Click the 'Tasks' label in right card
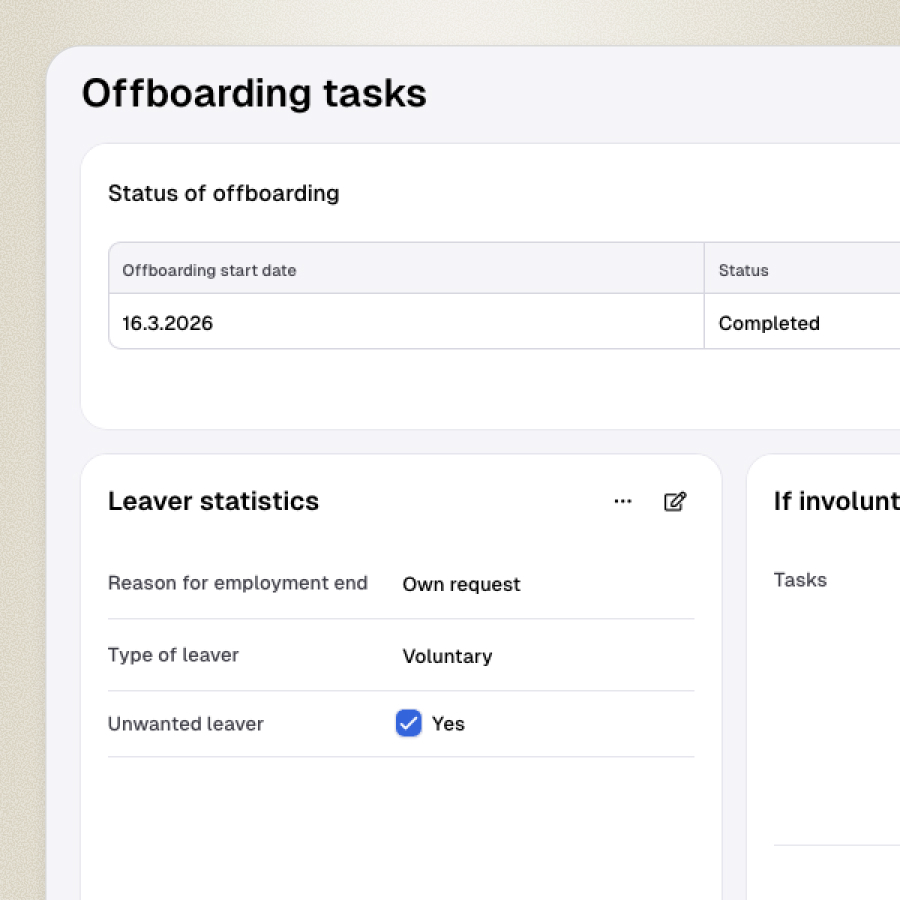Viewport: 900px width, 900px height. pyautogui.click(x=800, y=580)
